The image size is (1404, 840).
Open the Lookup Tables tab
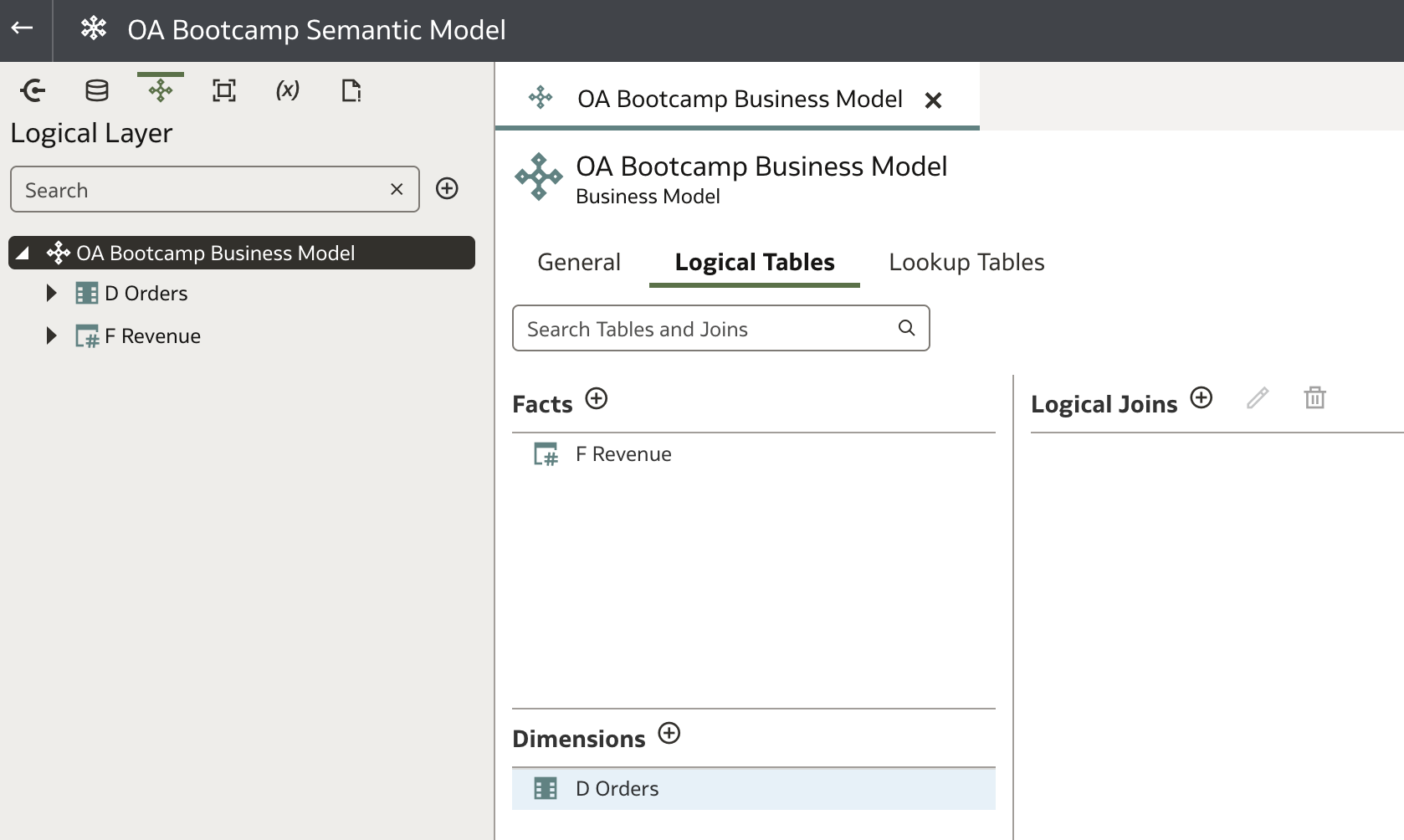(x=966, y=262)
